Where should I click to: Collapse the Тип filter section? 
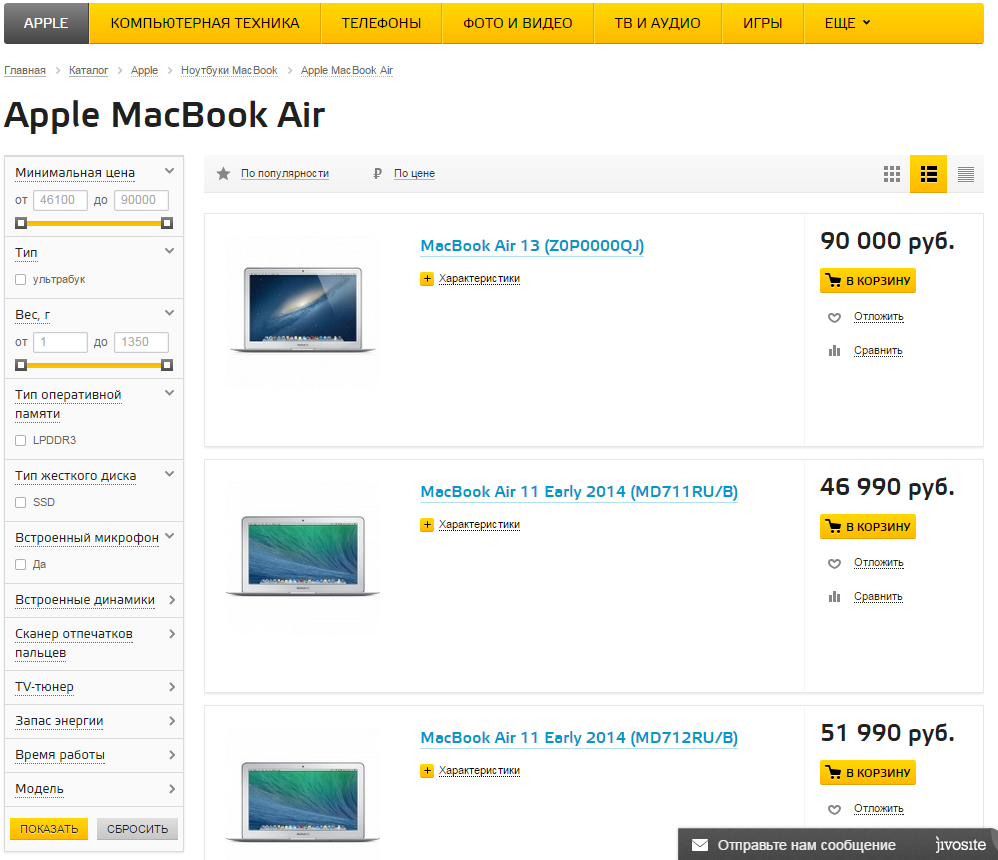tap(169, 251)
